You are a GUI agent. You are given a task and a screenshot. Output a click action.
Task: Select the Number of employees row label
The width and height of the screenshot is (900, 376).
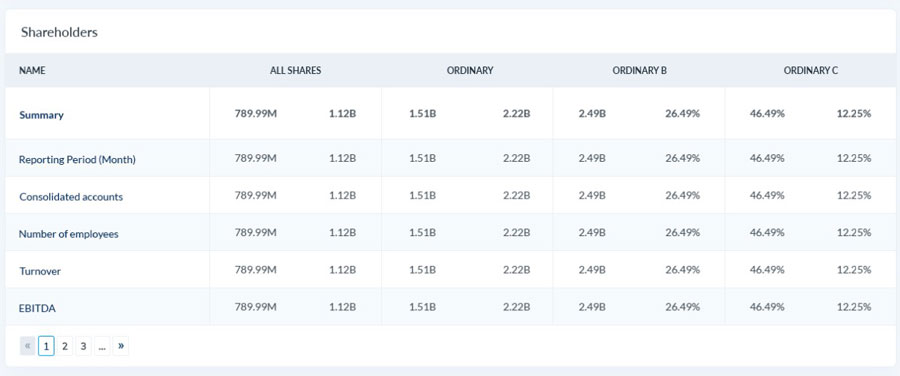[x=69, y=234]
